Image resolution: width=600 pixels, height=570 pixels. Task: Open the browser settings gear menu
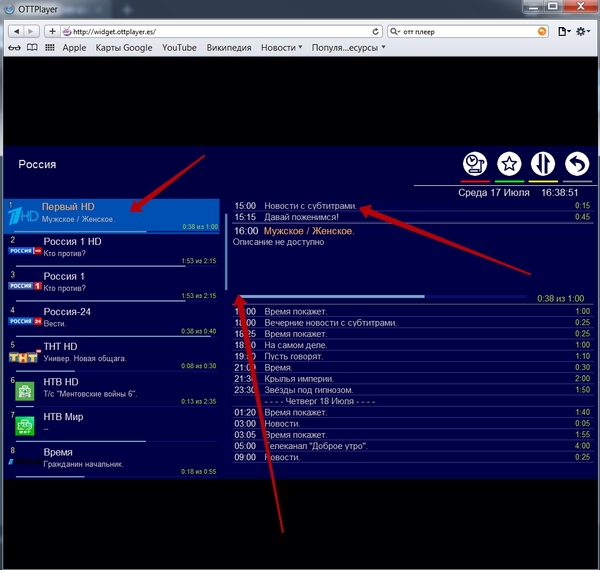pyautogui.click(x=583, y=31)
